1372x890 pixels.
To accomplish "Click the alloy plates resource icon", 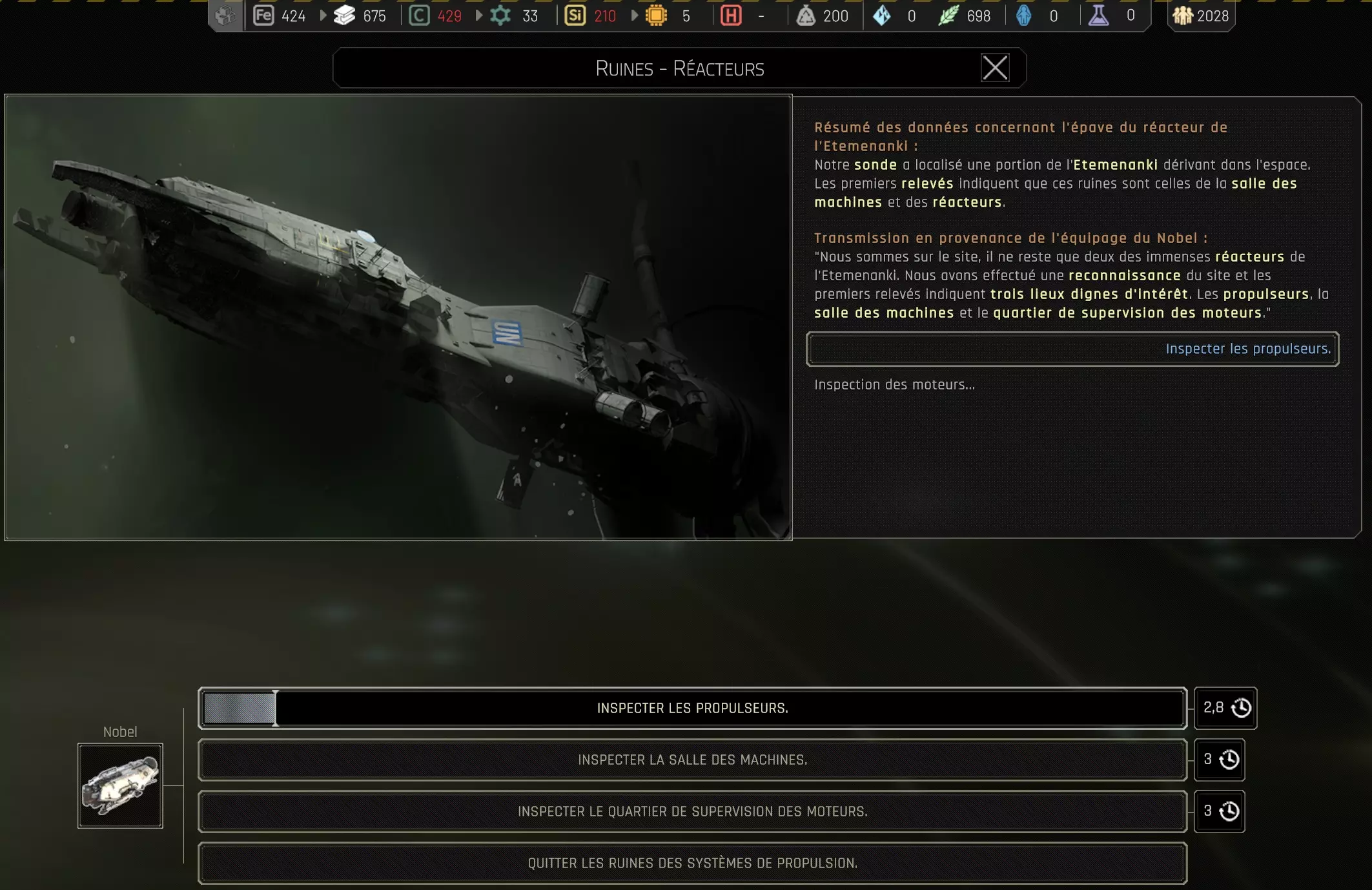I will [x=344, y=16].
